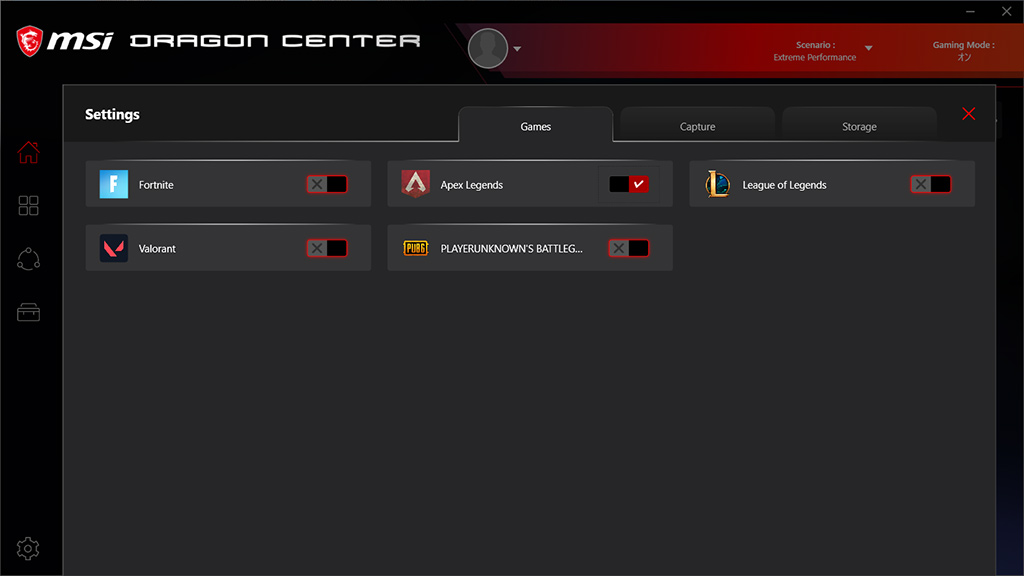The width and height of the screenshot is (1024, 576).
Task: Click the Dragon Center title text
Action: (x=275, y=41)
